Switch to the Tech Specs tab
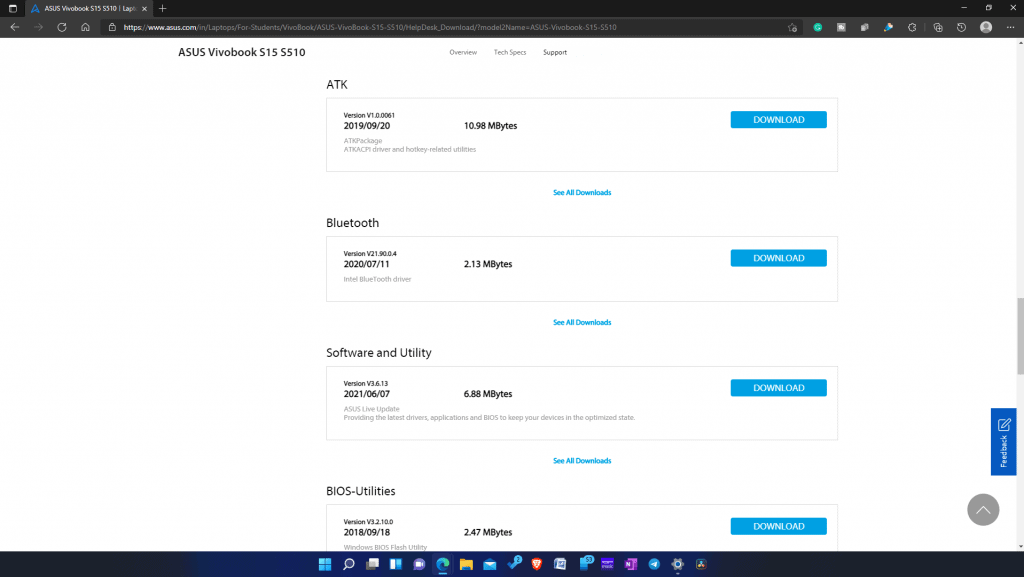The image size is (1024, 577). click(x=510, y=52)
